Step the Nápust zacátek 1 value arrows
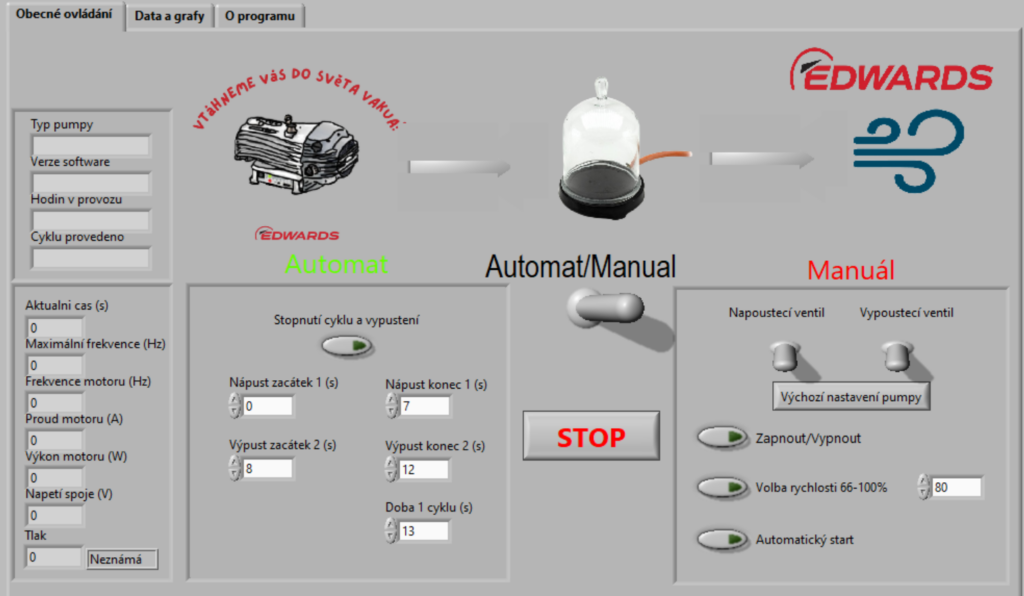1024x596 pixels. point(235,406)
